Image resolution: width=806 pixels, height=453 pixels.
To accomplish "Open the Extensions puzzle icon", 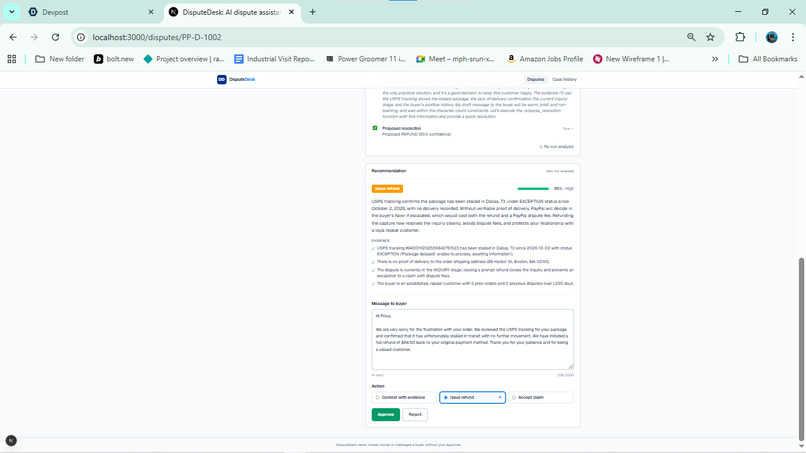I will click(x=740, y=37).
